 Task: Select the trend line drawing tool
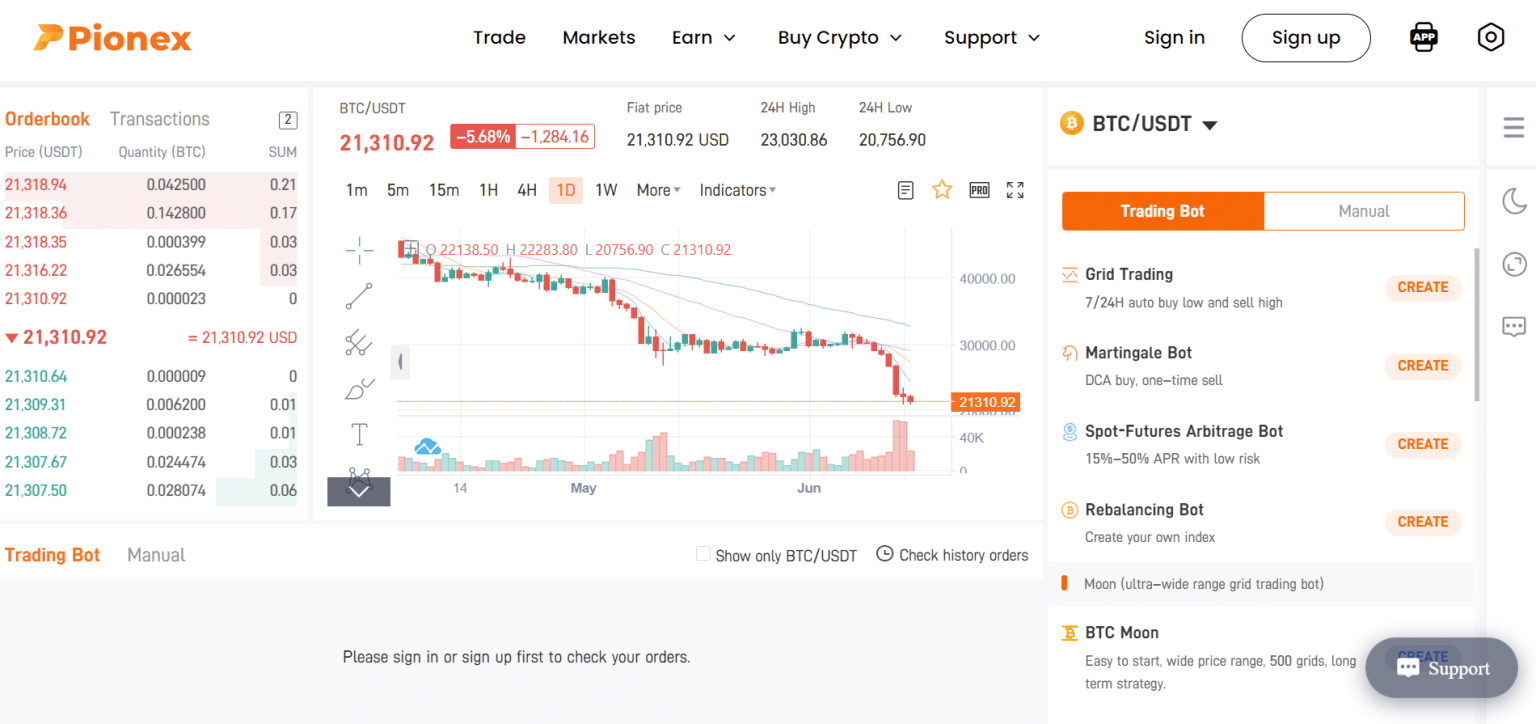coord(358,296)
